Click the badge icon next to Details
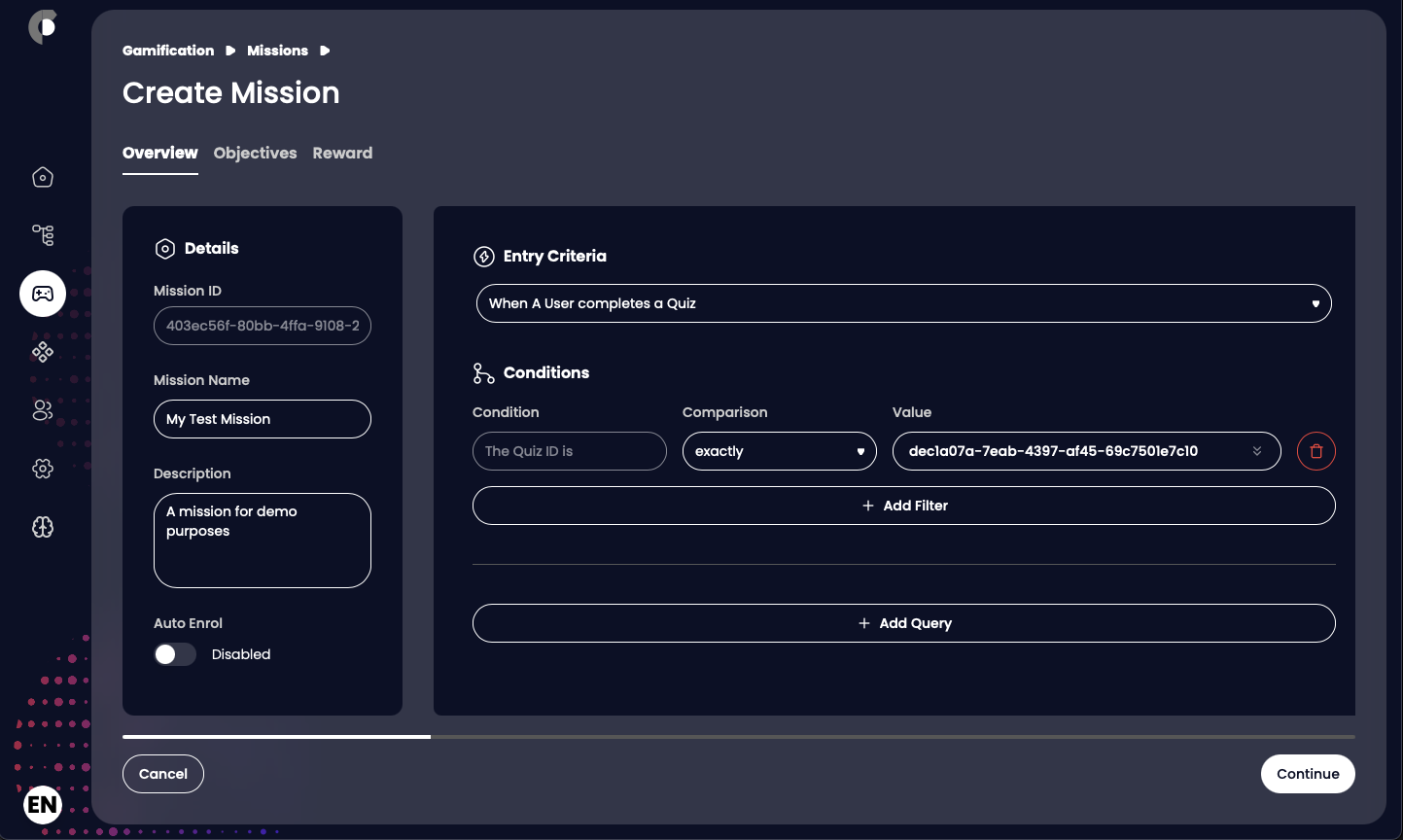1403x840 pixels. 164,248
